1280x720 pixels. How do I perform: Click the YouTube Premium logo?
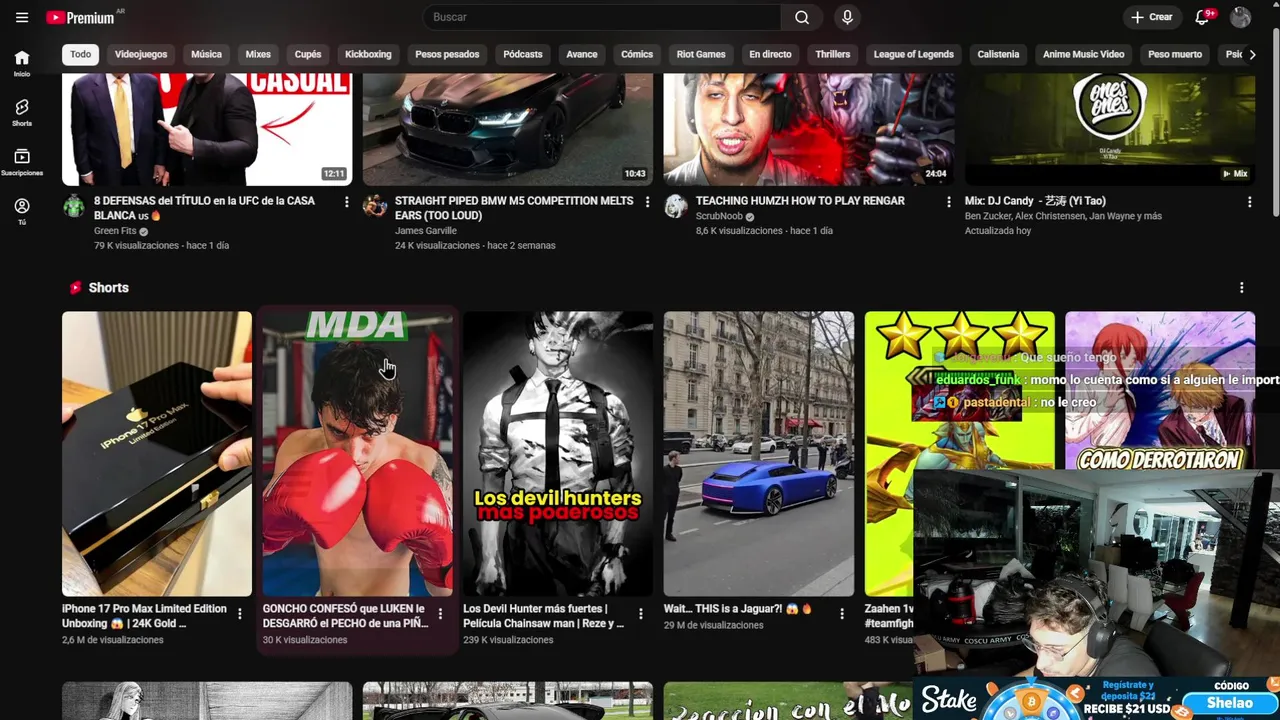click(x=81, y=17)
